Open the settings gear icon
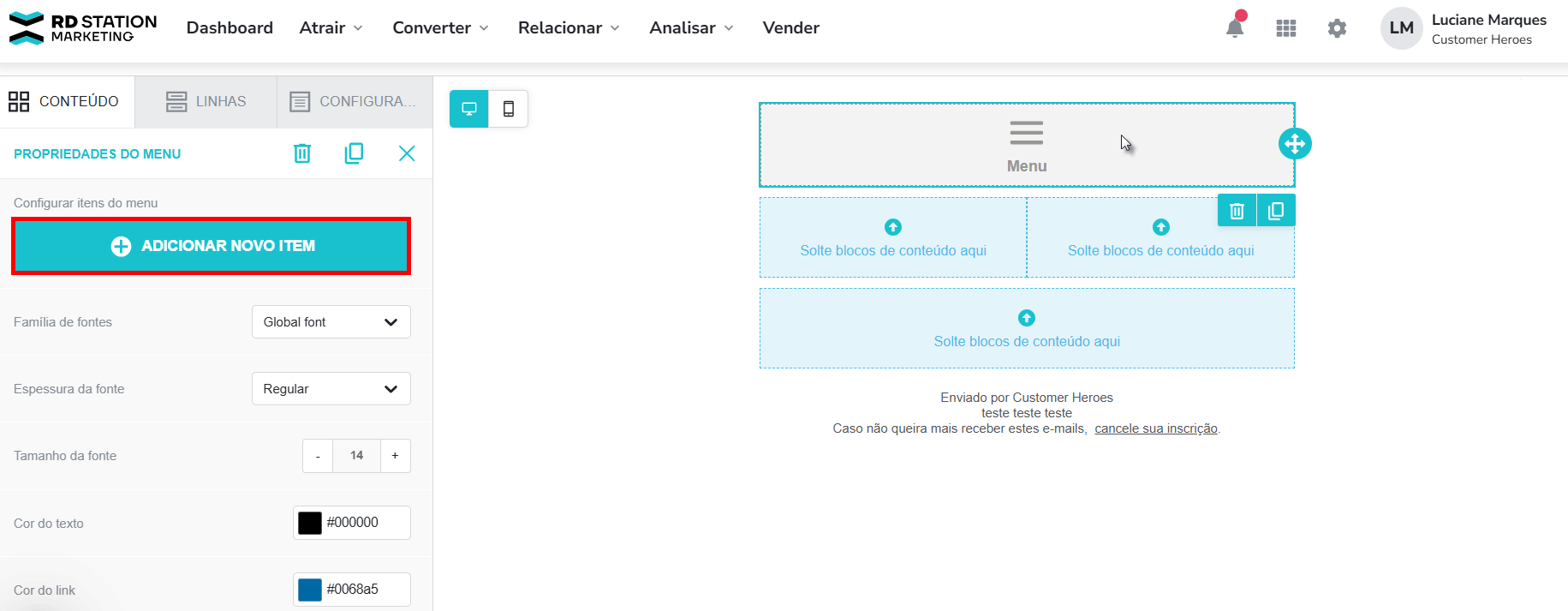Viewport: 1568px width, 611px height. coord(1337,28)
